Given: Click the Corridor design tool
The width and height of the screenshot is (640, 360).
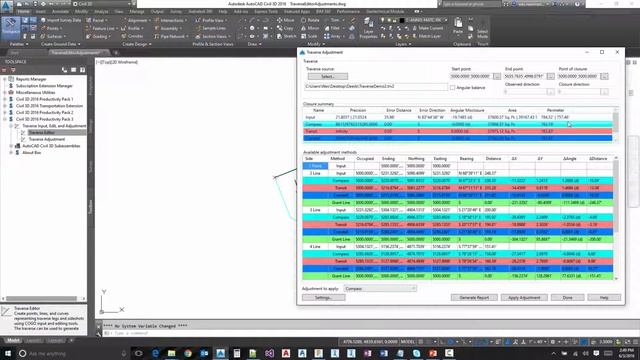Looking at the screenshot, I should pos(132,36).
